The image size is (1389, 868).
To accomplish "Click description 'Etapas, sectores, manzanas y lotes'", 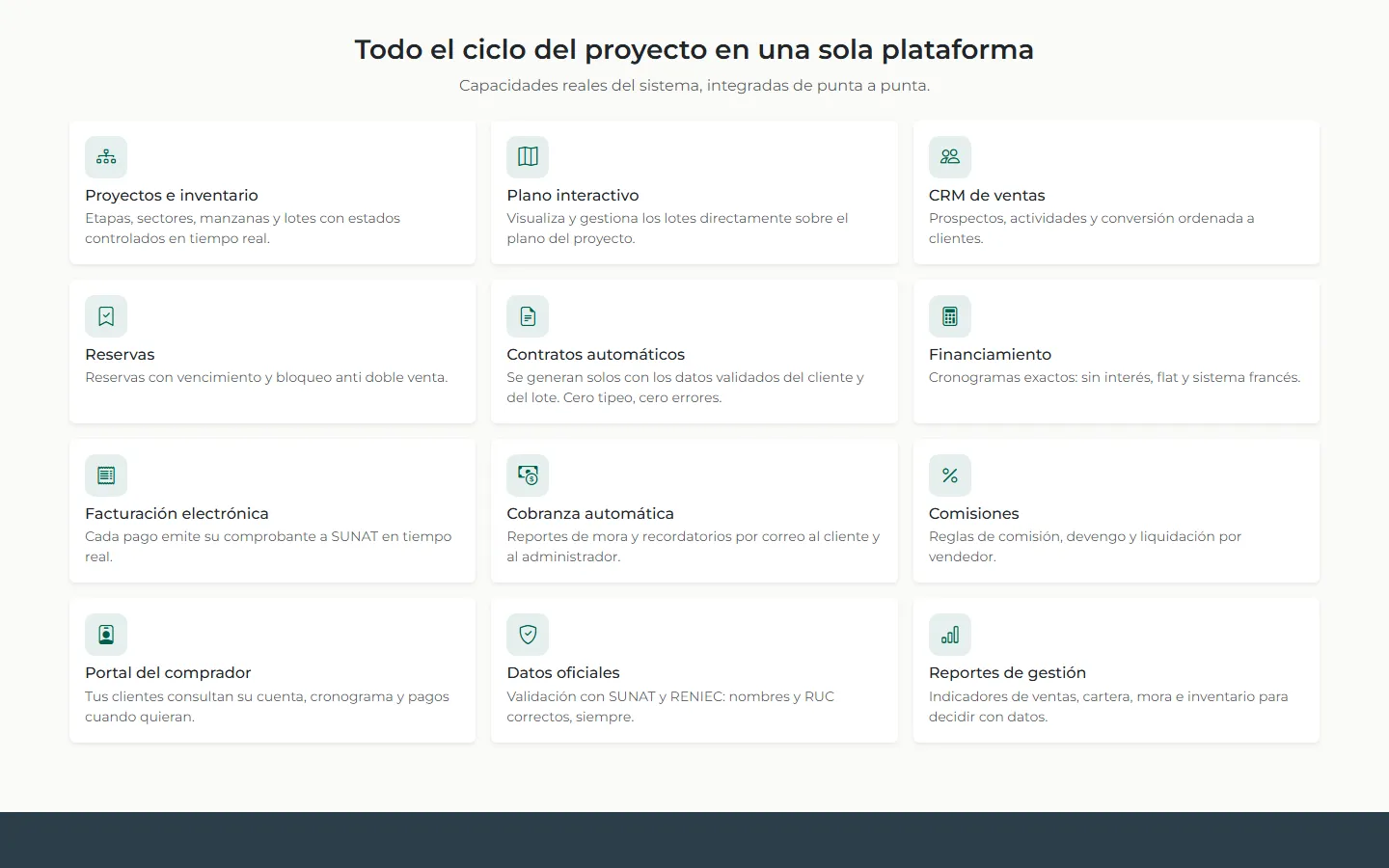I will tap(243, 229).
